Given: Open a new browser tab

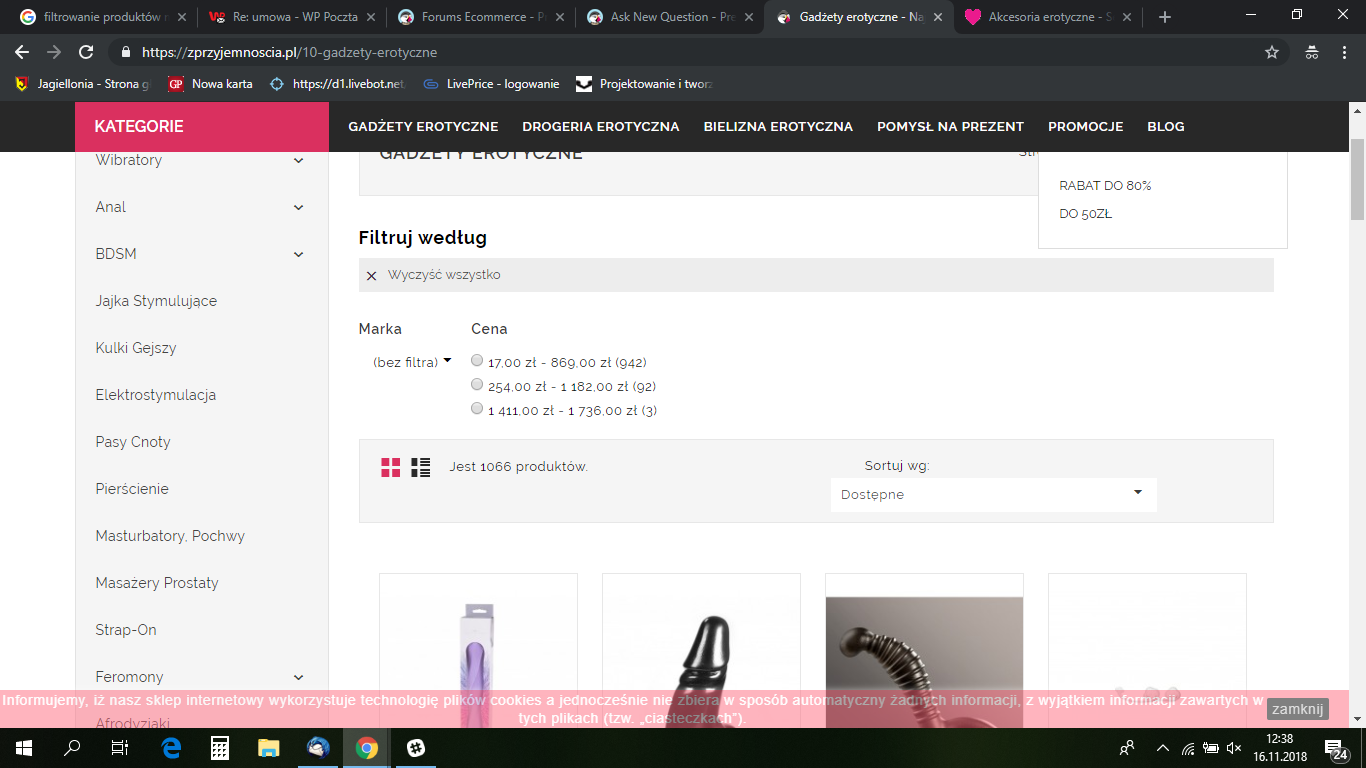Looking at the screenshot, I should click(x=1164, y=17).
